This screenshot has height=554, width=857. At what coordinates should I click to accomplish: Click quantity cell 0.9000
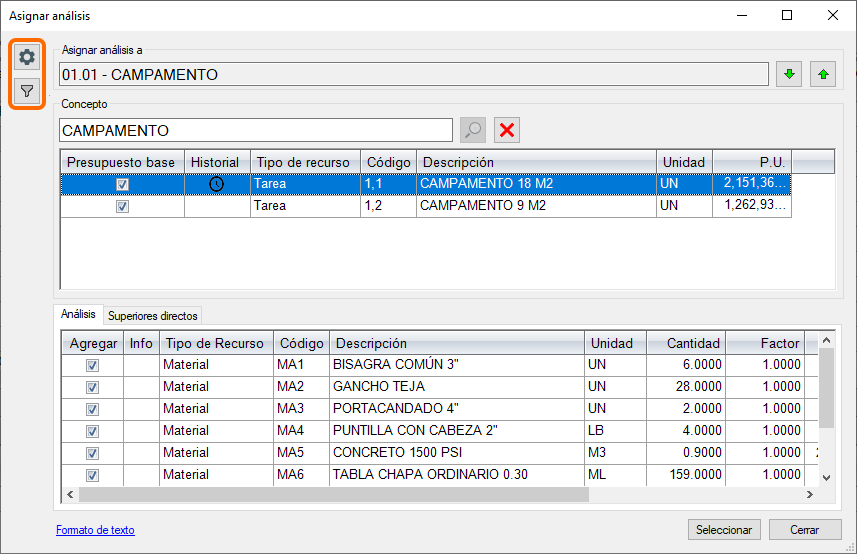(686, 452)
